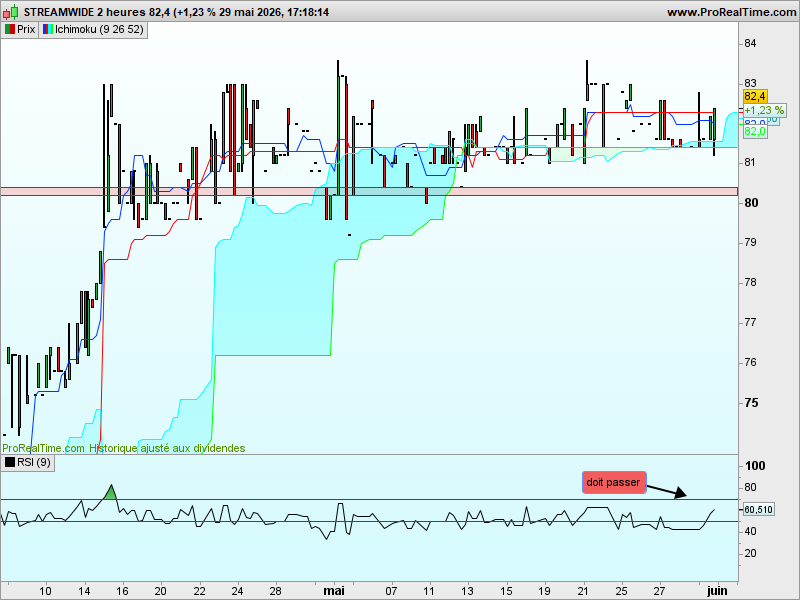The image size is (800, 600).
Task: Click the www.ProRealTime.com link
Action: tap(732, 12)
